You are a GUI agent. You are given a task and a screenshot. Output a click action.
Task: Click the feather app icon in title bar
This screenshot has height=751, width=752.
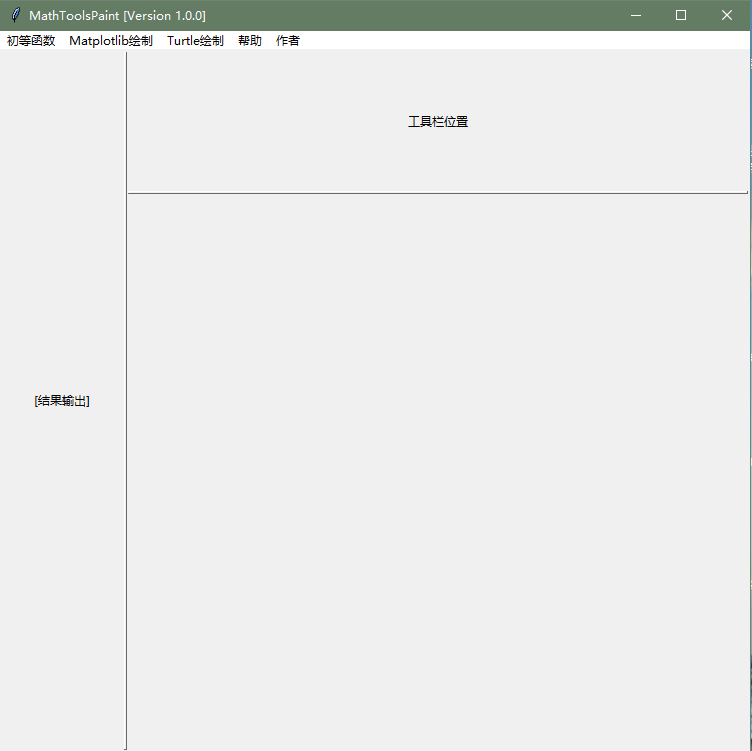point(16,15)
